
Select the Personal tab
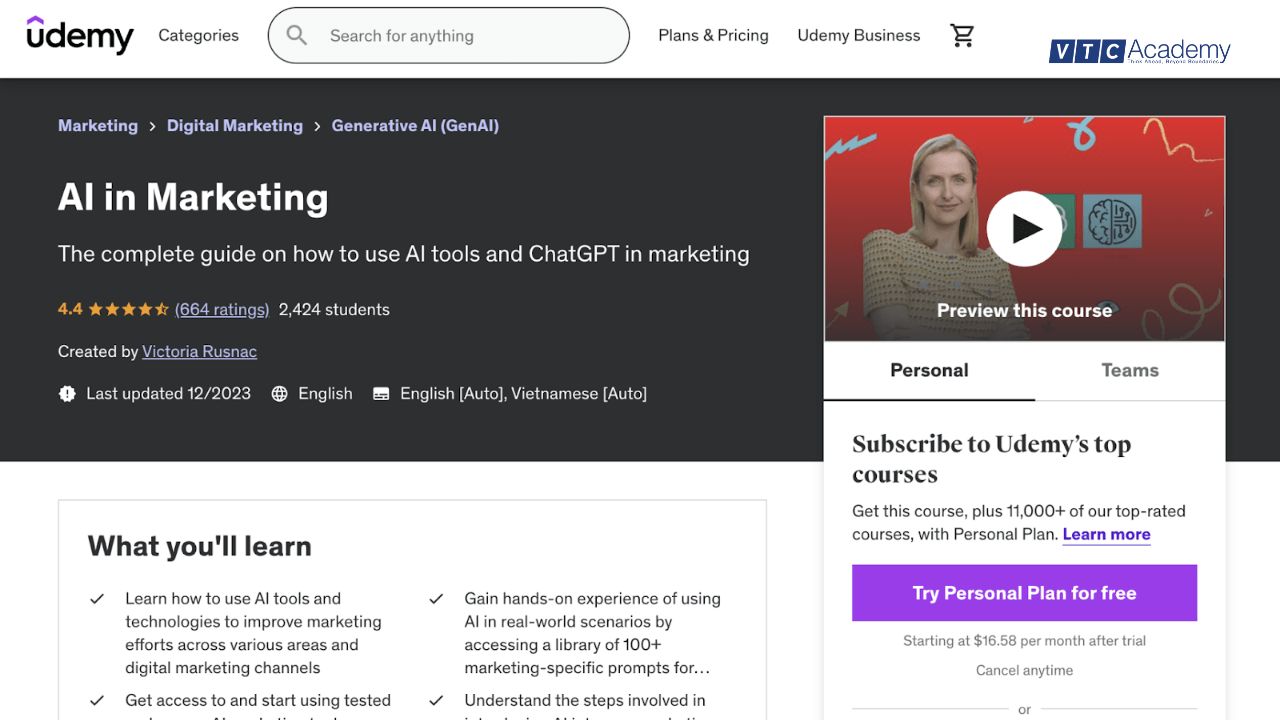tap(928, 370)
